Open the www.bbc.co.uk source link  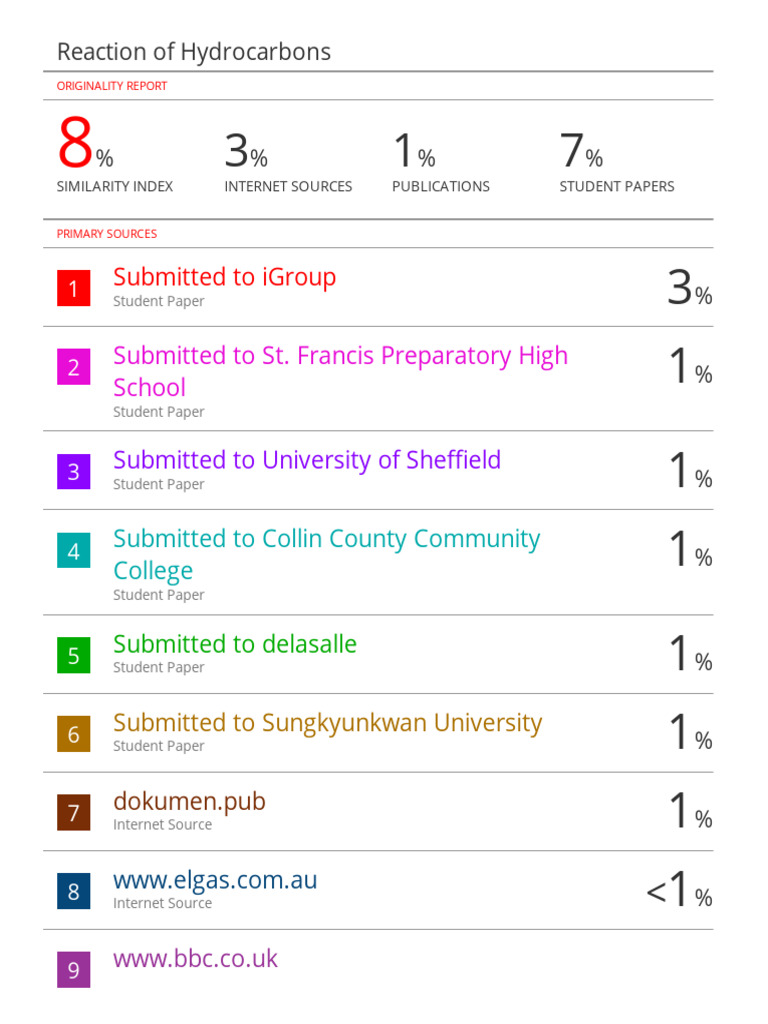[195, 959]
